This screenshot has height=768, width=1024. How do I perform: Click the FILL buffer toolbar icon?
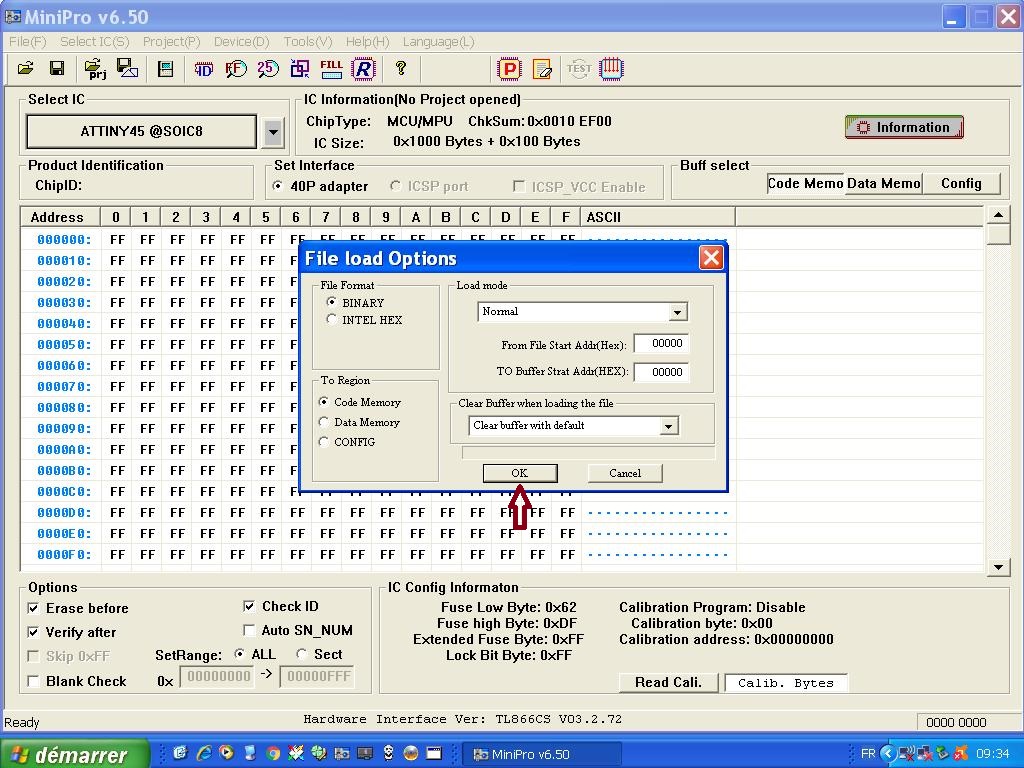click(331, 69)
